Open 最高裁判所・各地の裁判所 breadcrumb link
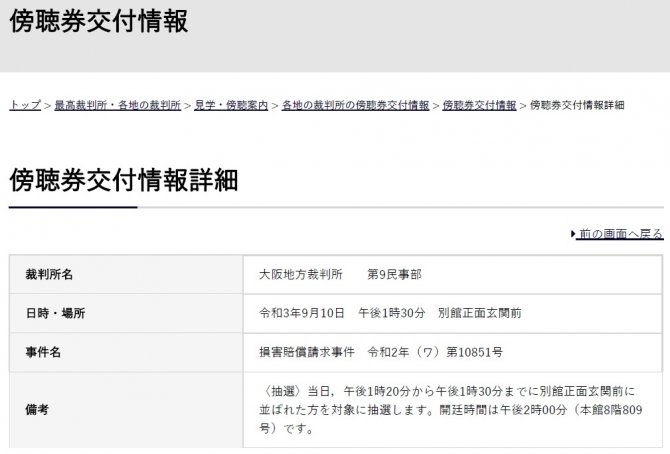 click(118, 105)
